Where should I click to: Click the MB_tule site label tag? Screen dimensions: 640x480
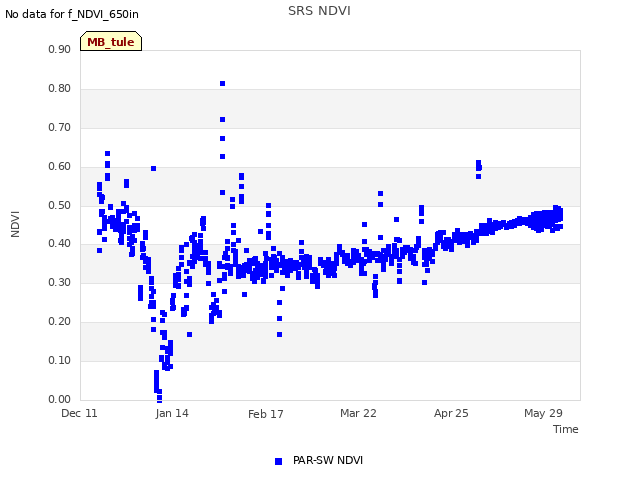(111, 41)
